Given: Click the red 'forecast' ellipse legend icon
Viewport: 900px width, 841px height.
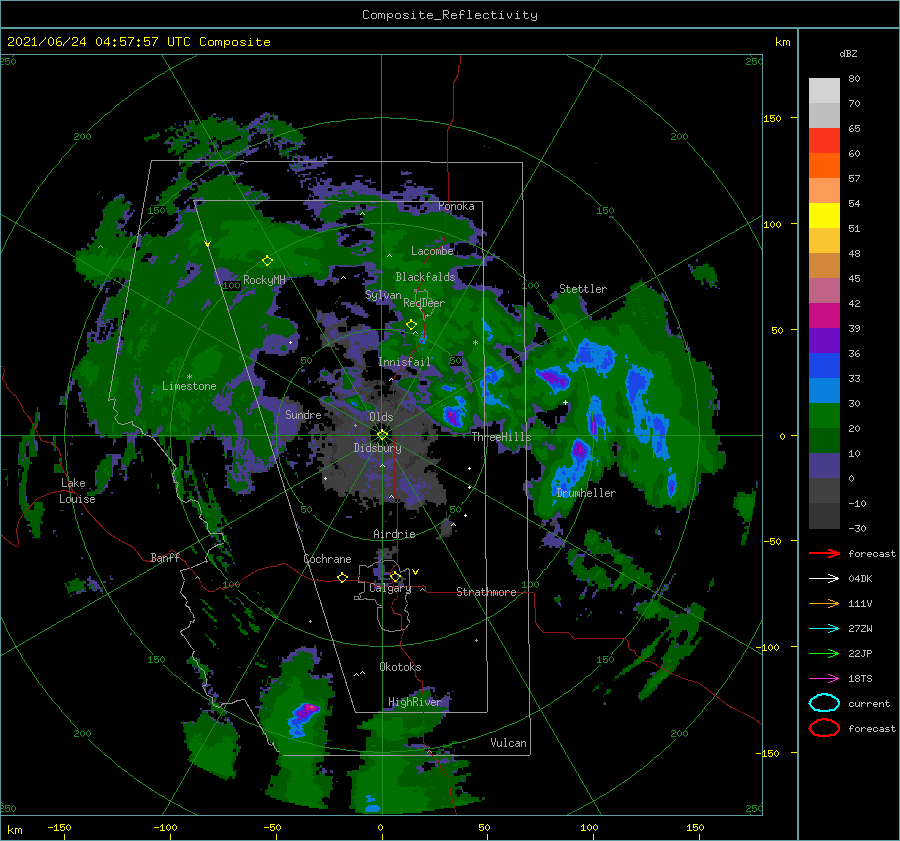Looking at the screenshot, I should [x=824, y=728].
